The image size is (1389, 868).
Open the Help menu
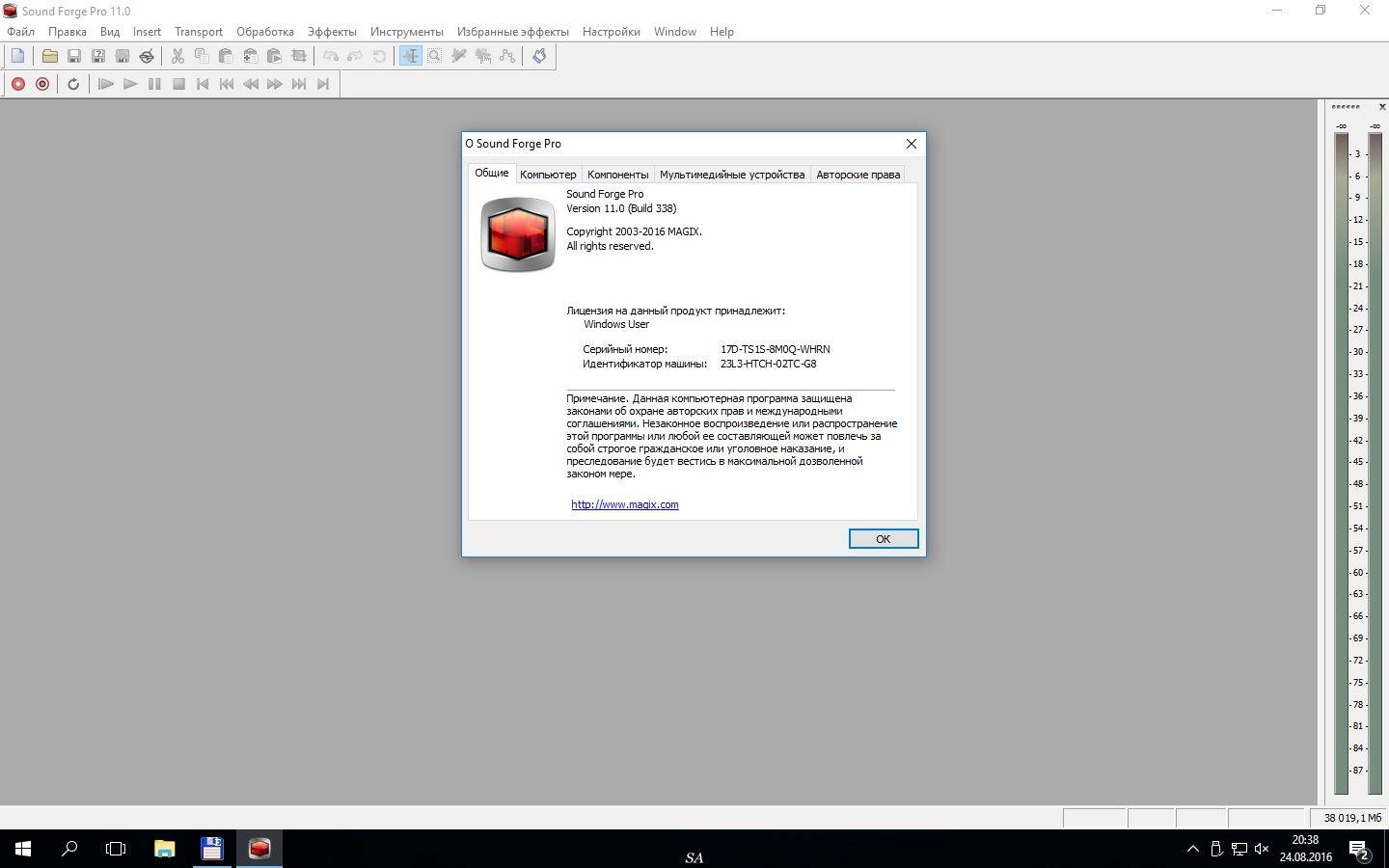[722, 32]
